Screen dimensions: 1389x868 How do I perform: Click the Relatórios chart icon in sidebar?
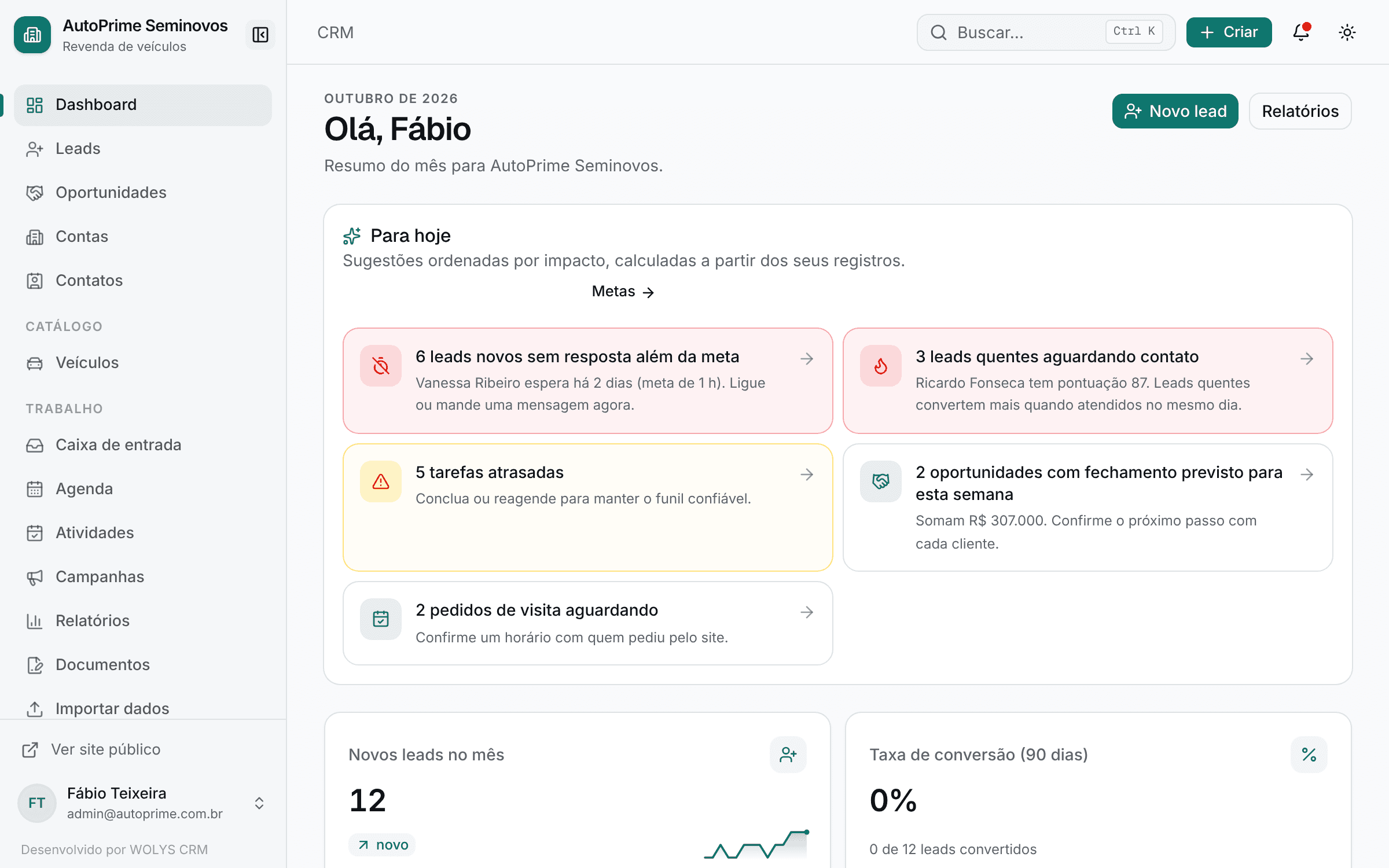point(35,621)
